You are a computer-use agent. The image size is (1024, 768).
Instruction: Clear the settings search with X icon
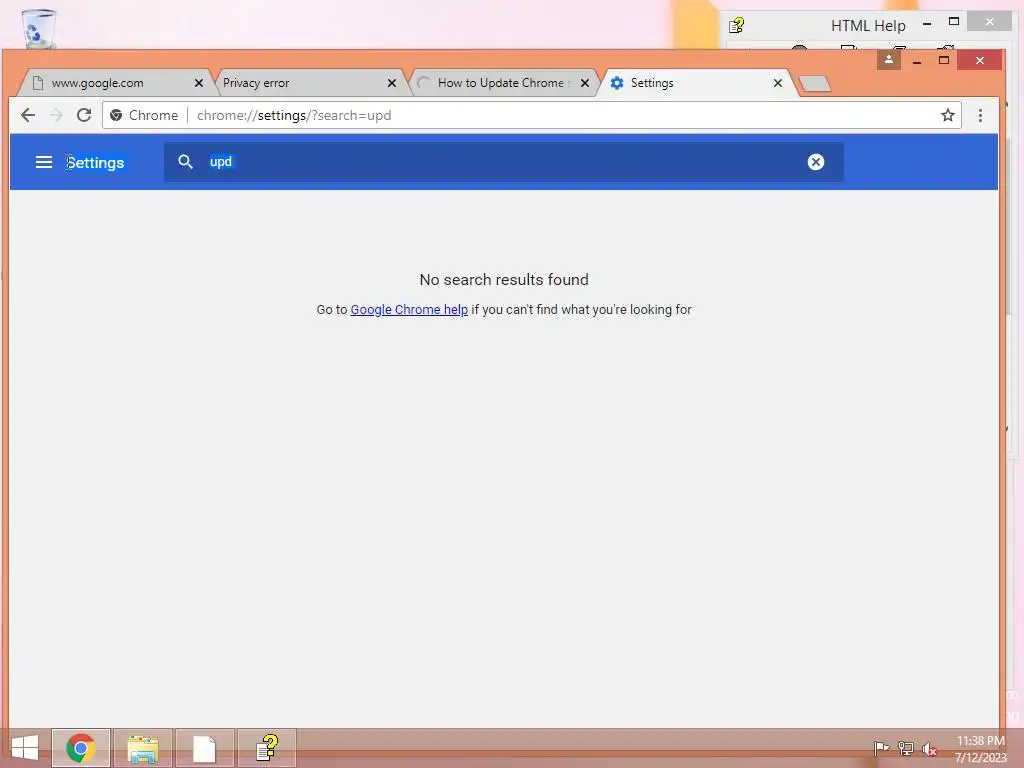[816, 162]
